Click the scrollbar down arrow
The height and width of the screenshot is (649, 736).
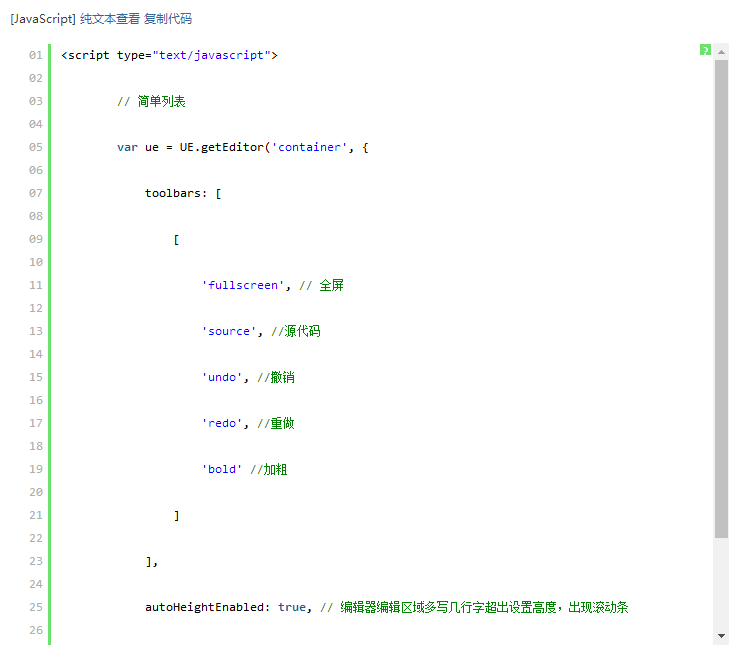pos(721,636)
